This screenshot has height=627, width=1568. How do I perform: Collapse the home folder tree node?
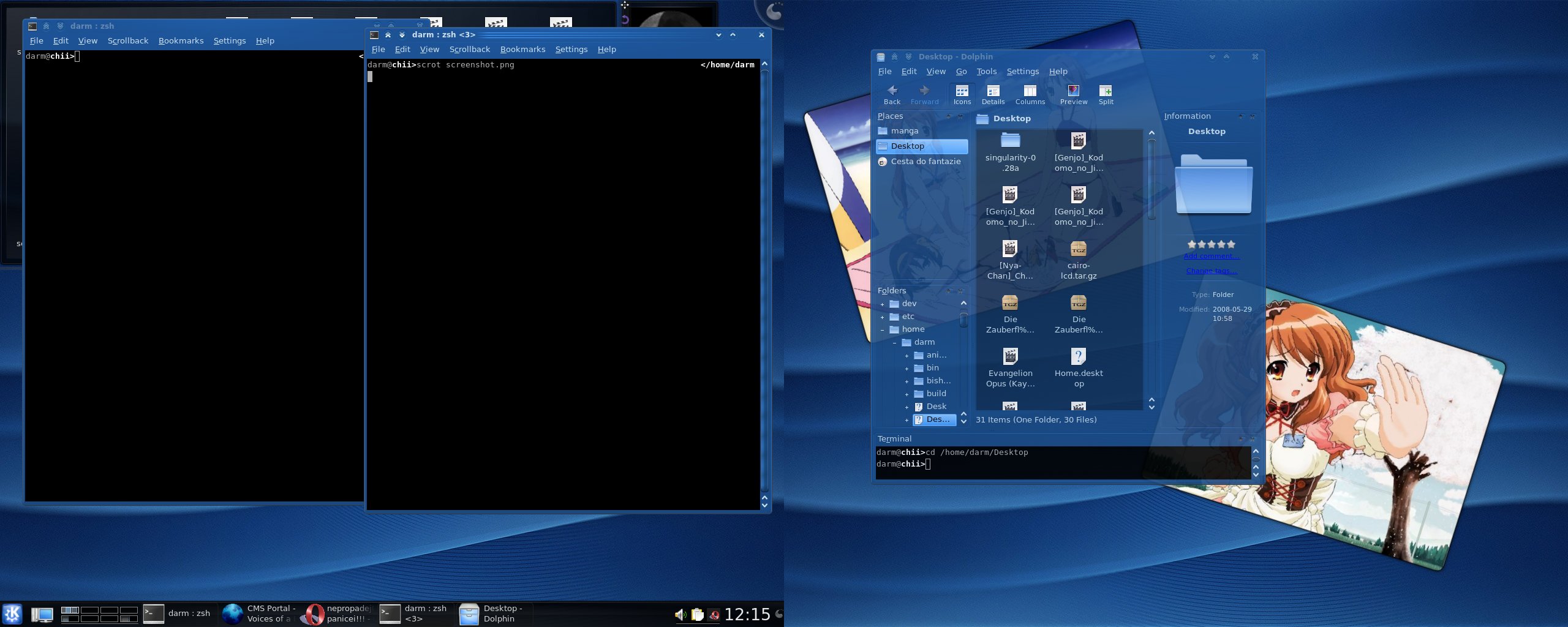882,330
